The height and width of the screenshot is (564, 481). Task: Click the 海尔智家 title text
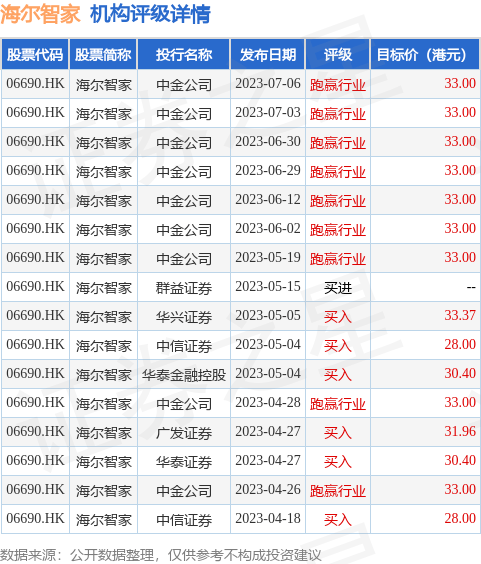click(x=40, y=14)
